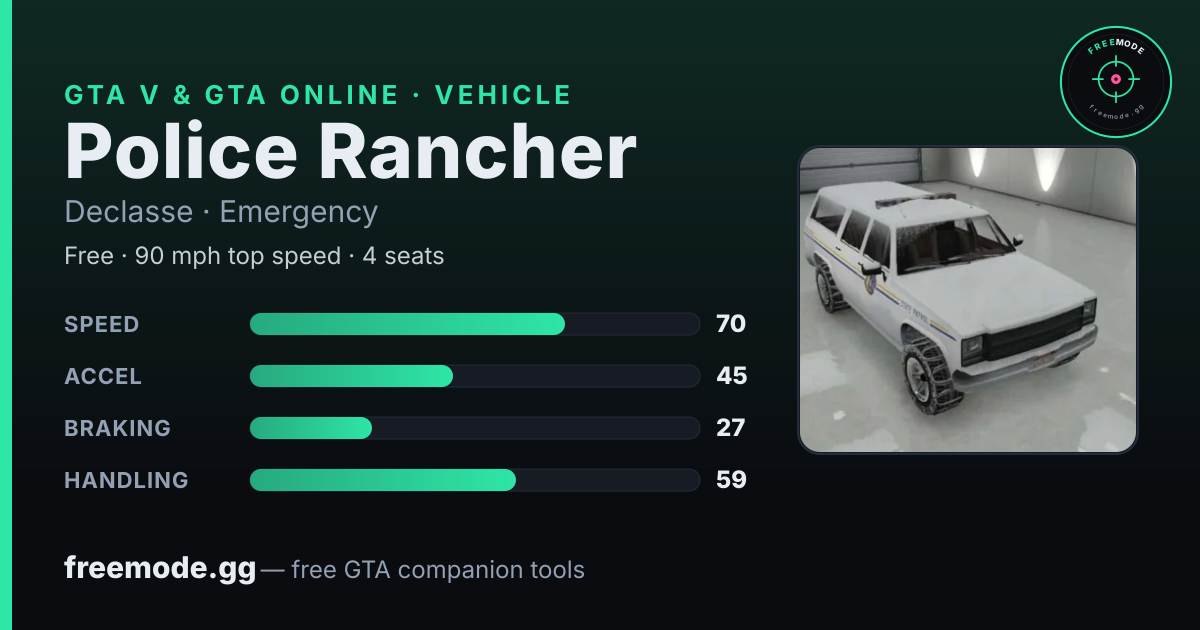Click the handling value 59
This screenshot has width=1200, height=630.
(x=731, y=480)
